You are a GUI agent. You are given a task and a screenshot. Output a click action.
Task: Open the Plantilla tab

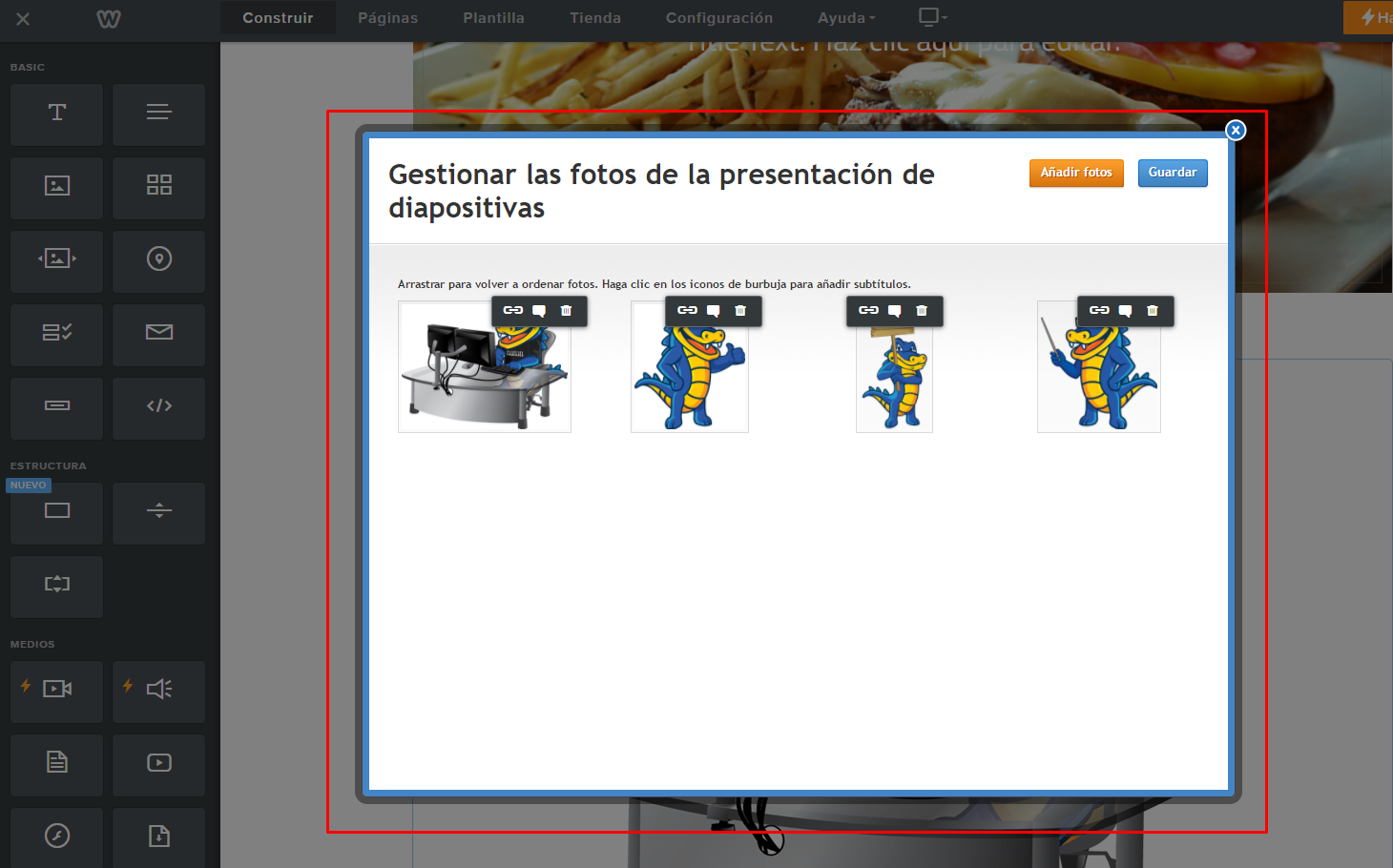click(494, 18)
